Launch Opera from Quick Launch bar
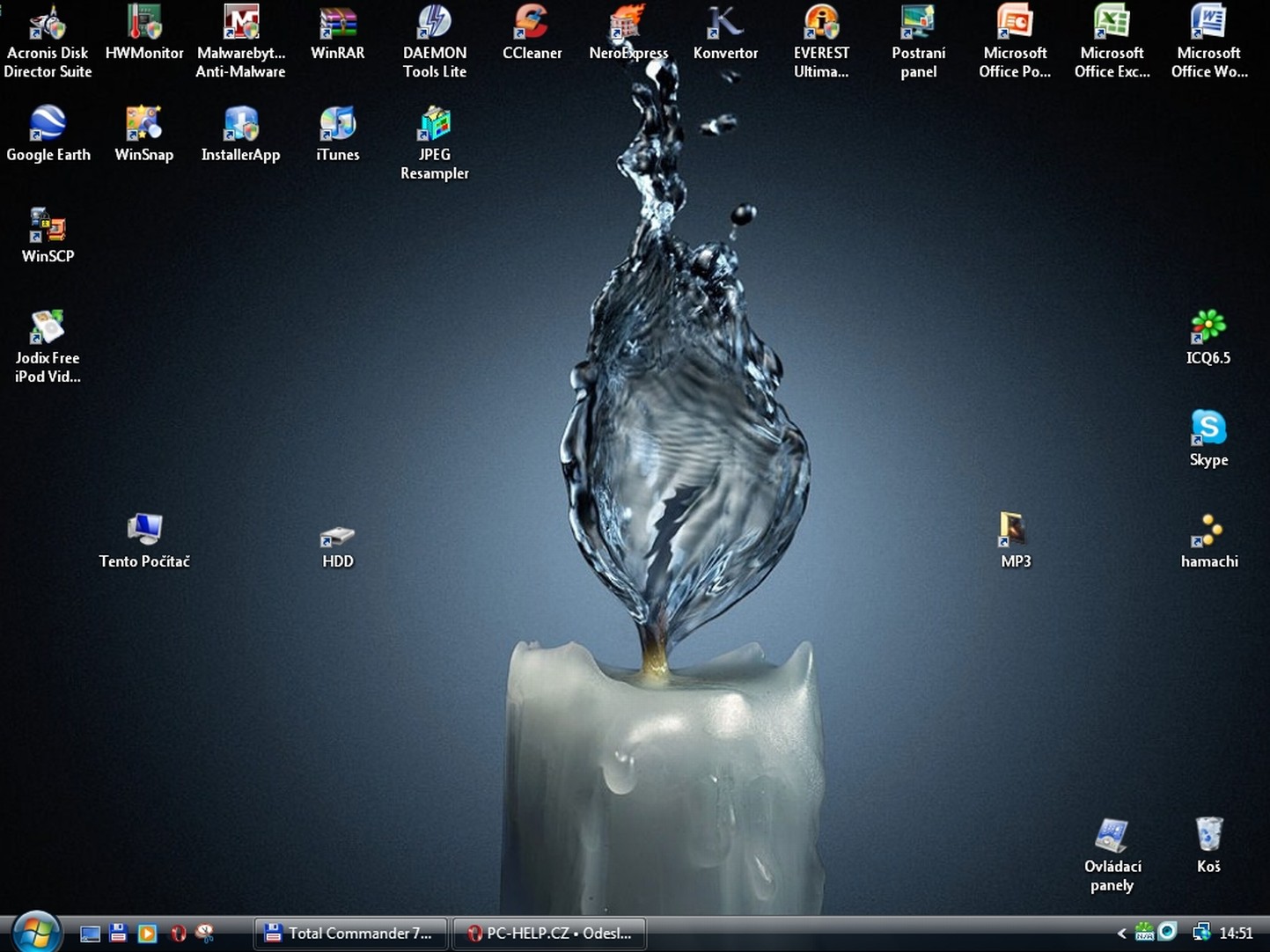1270x952 pixels. click(178, 934)
